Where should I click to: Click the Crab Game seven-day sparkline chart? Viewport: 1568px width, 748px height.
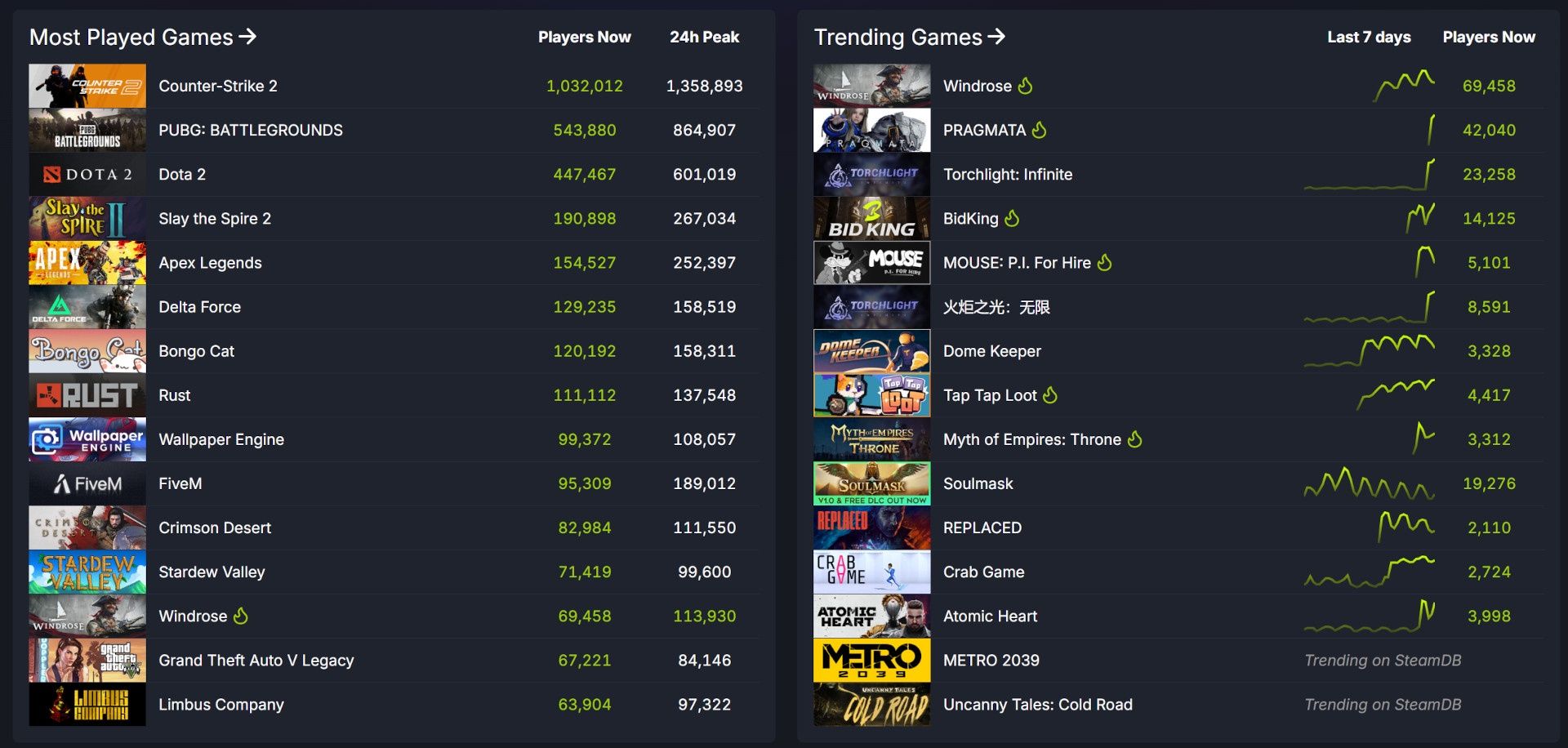pos(1370,572)
